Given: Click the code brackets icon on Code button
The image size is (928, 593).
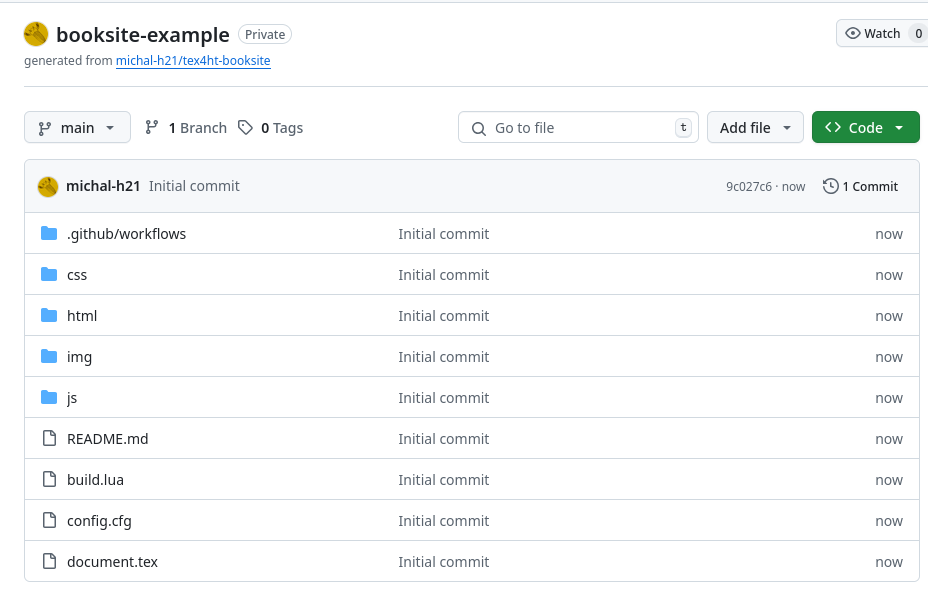Looking at the screenshot, I should 833,127.
